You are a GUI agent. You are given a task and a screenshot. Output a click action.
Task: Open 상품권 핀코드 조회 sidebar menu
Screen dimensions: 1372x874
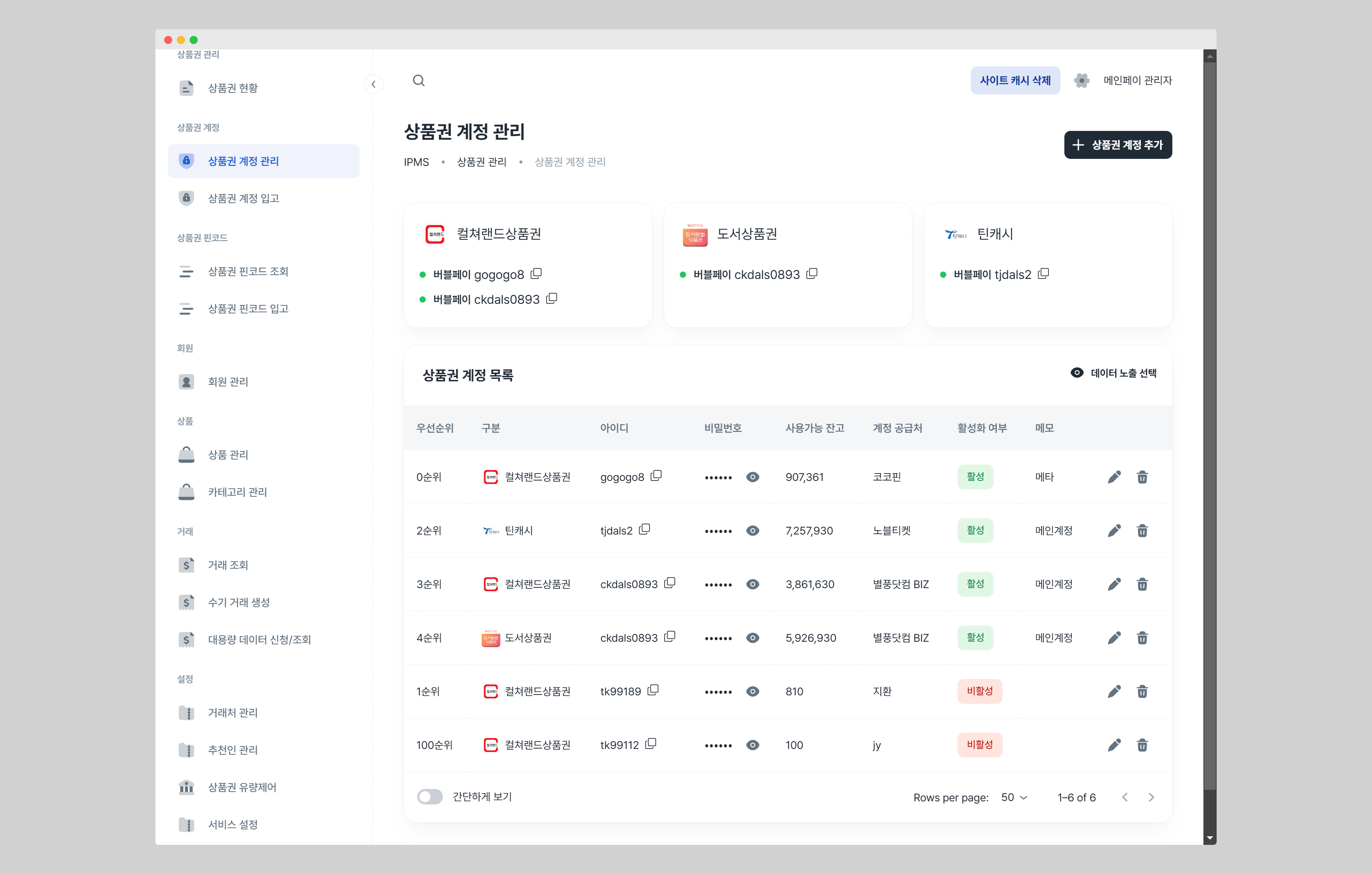pyautogui.click(x=248, y=272)
